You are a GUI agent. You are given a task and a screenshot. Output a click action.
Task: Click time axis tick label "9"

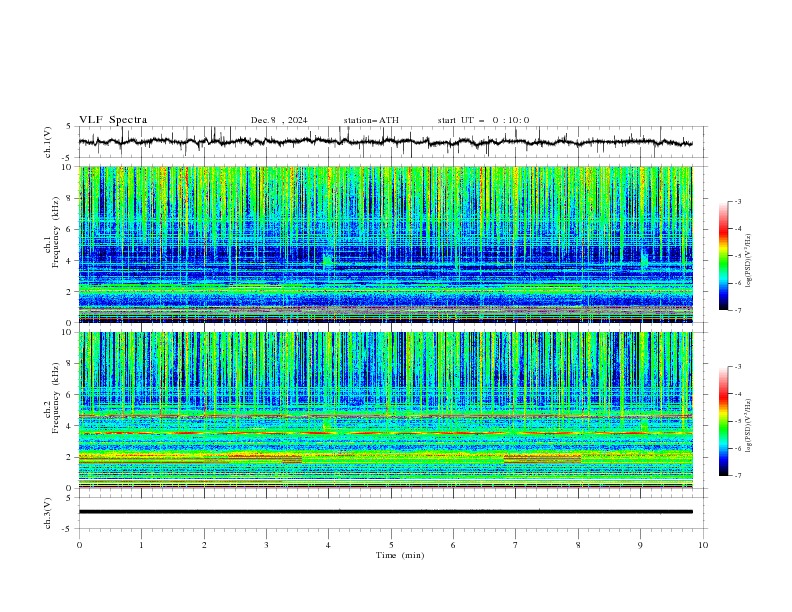(x=640, y=545)
